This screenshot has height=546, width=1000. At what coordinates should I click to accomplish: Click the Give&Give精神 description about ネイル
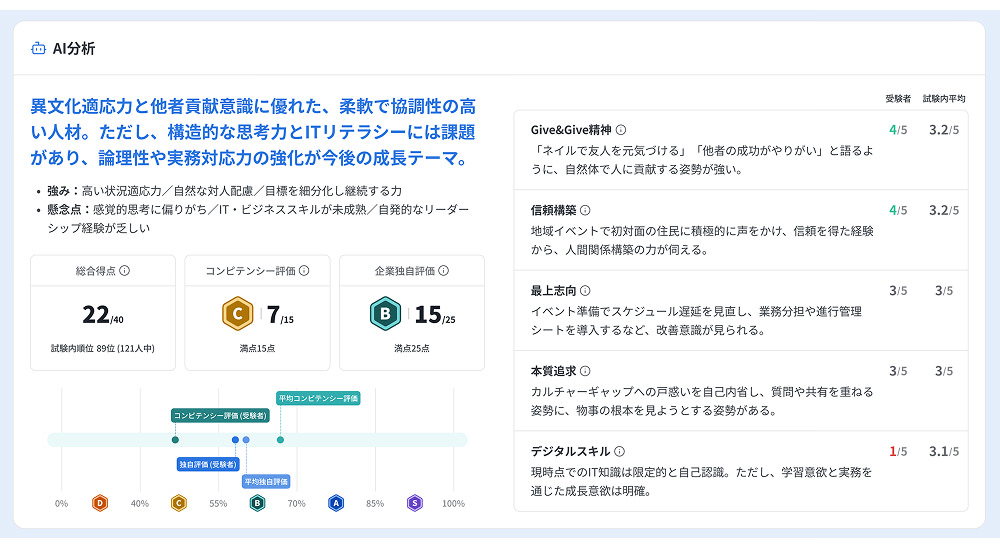click(x=702, y=160)
